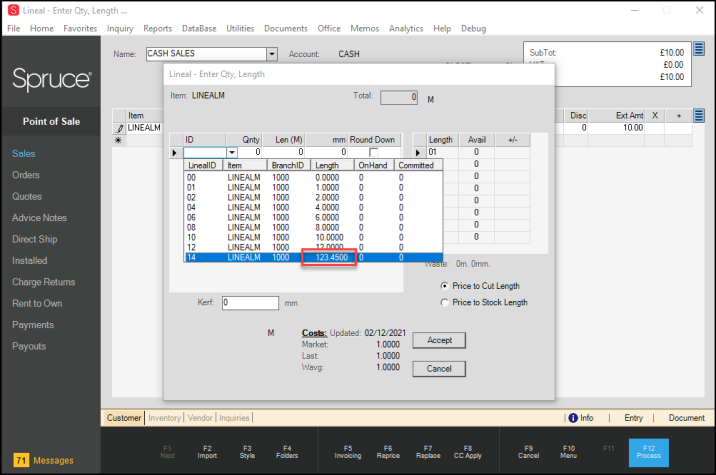Open the grid menu icon beside Ext Amt

pos(699,116)
